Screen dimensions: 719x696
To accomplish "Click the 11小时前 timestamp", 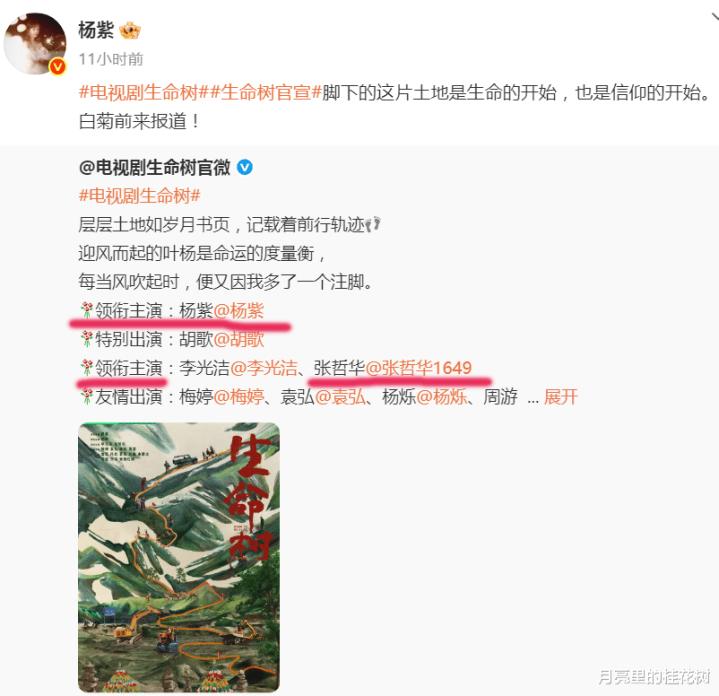I will (x=111, y=59).
